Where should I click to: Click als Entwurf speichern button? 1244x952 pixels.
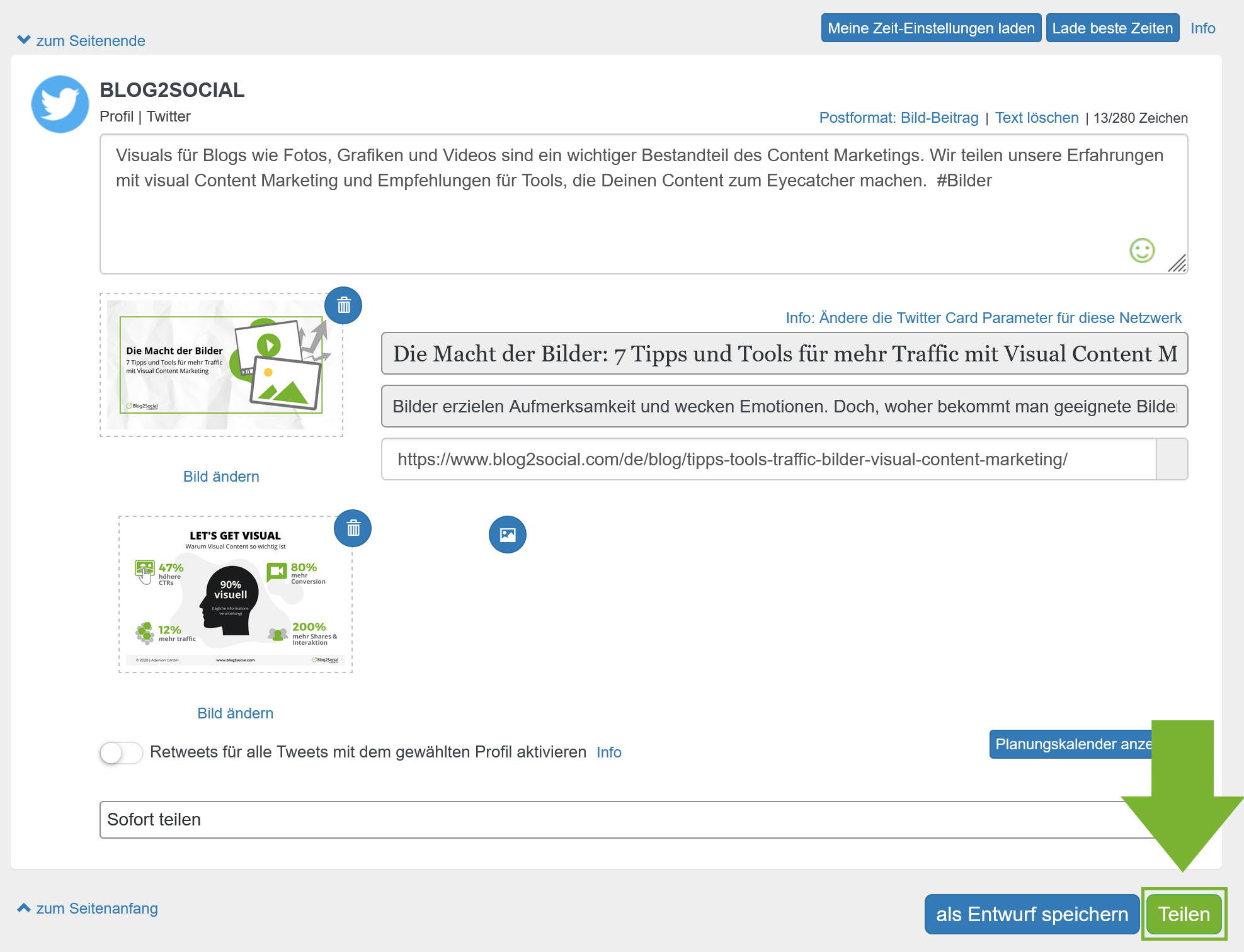point(1032,914)
